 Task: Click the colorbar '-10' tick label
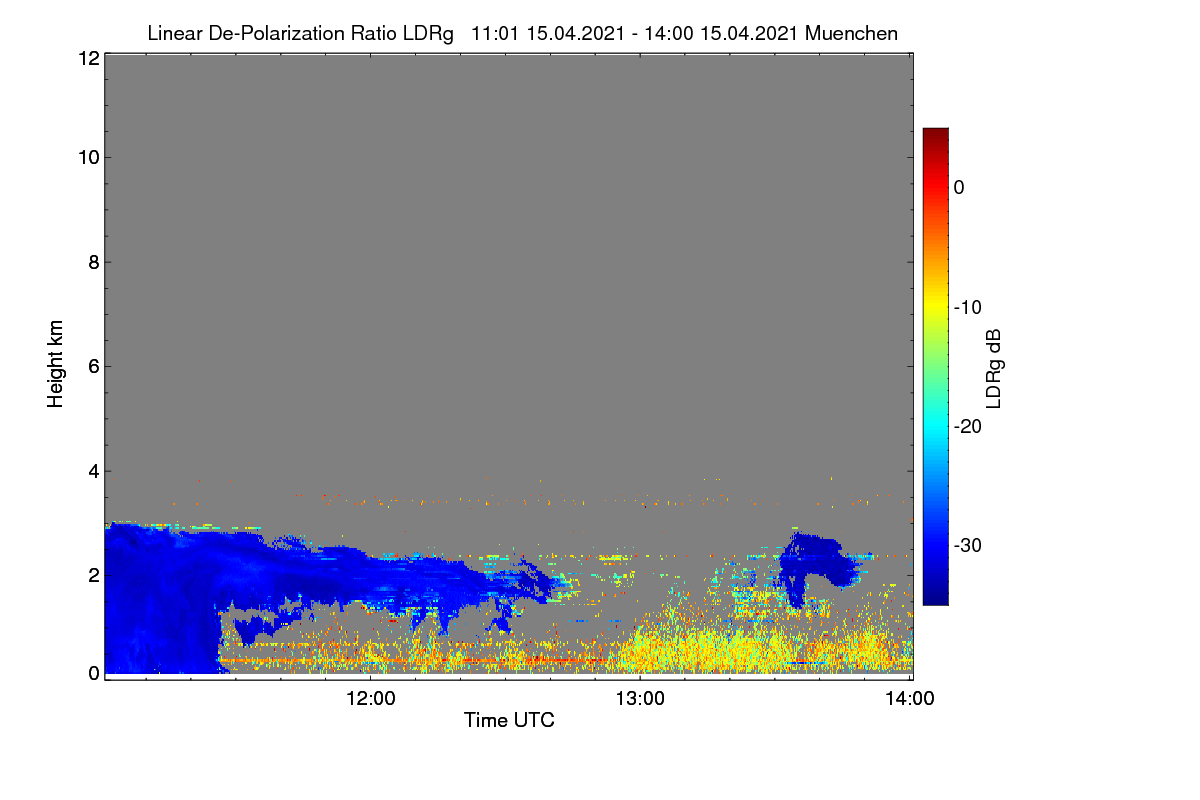967,307
